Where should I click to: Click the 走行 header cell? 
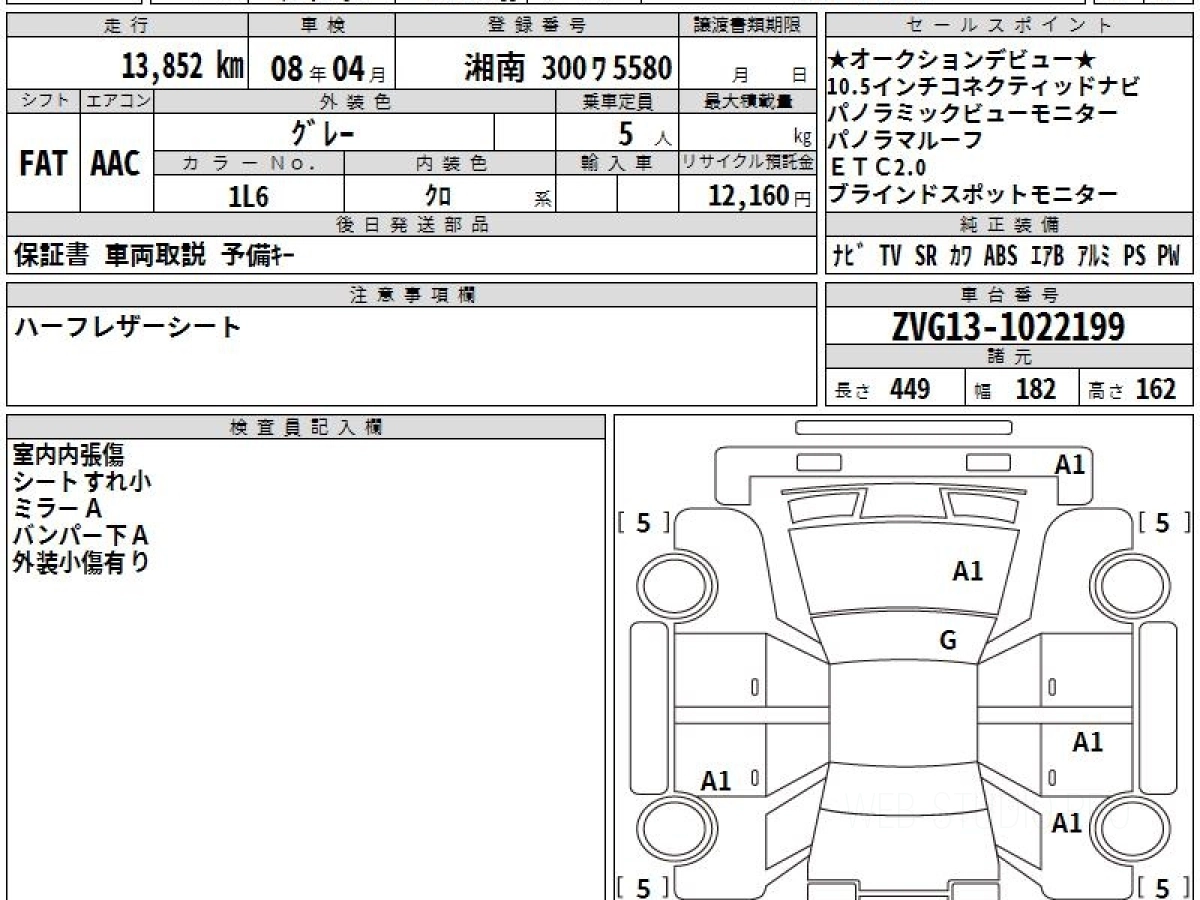[126, 26]
